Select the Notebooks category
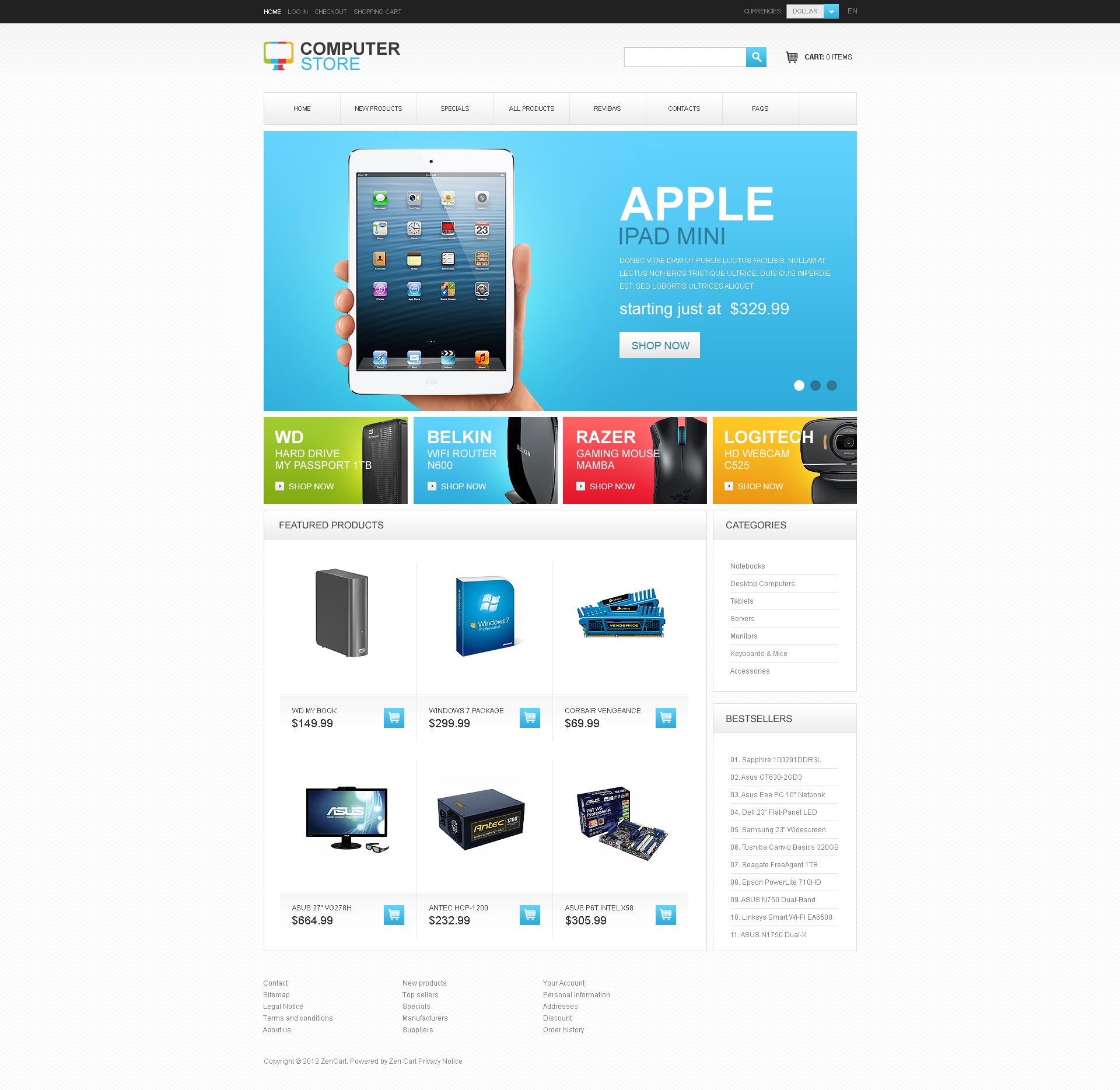1120x1090 pixels. [x=749, y=566]
